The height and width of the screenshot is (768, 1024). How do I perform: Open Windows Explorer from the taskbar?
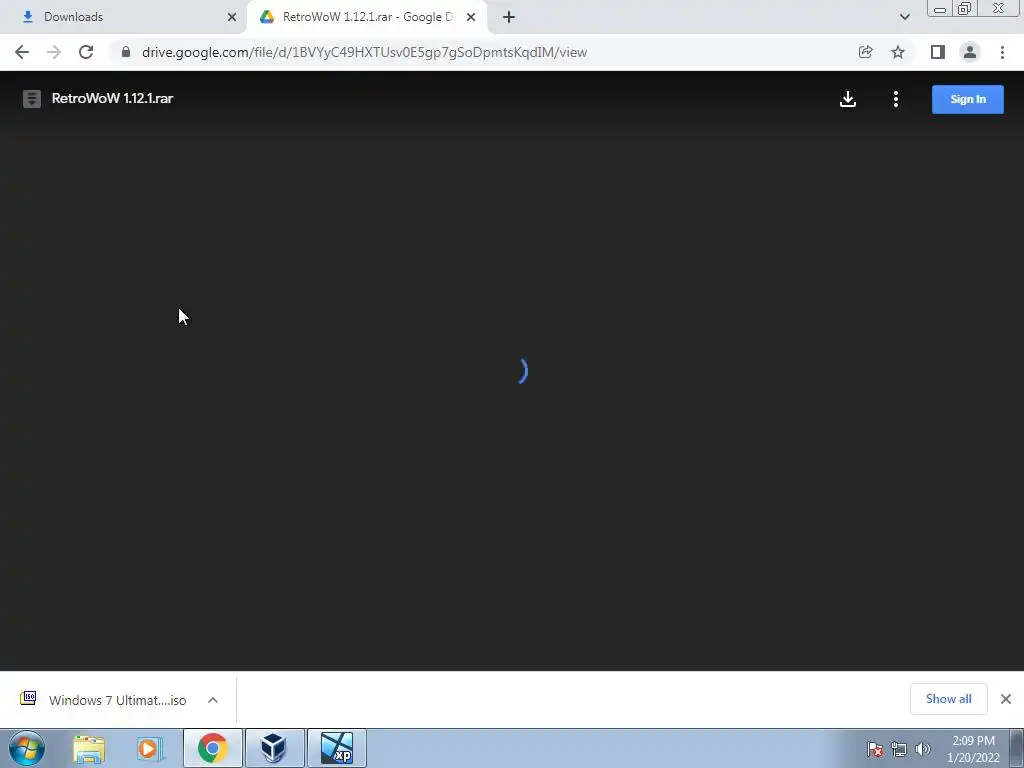point(89,748)
